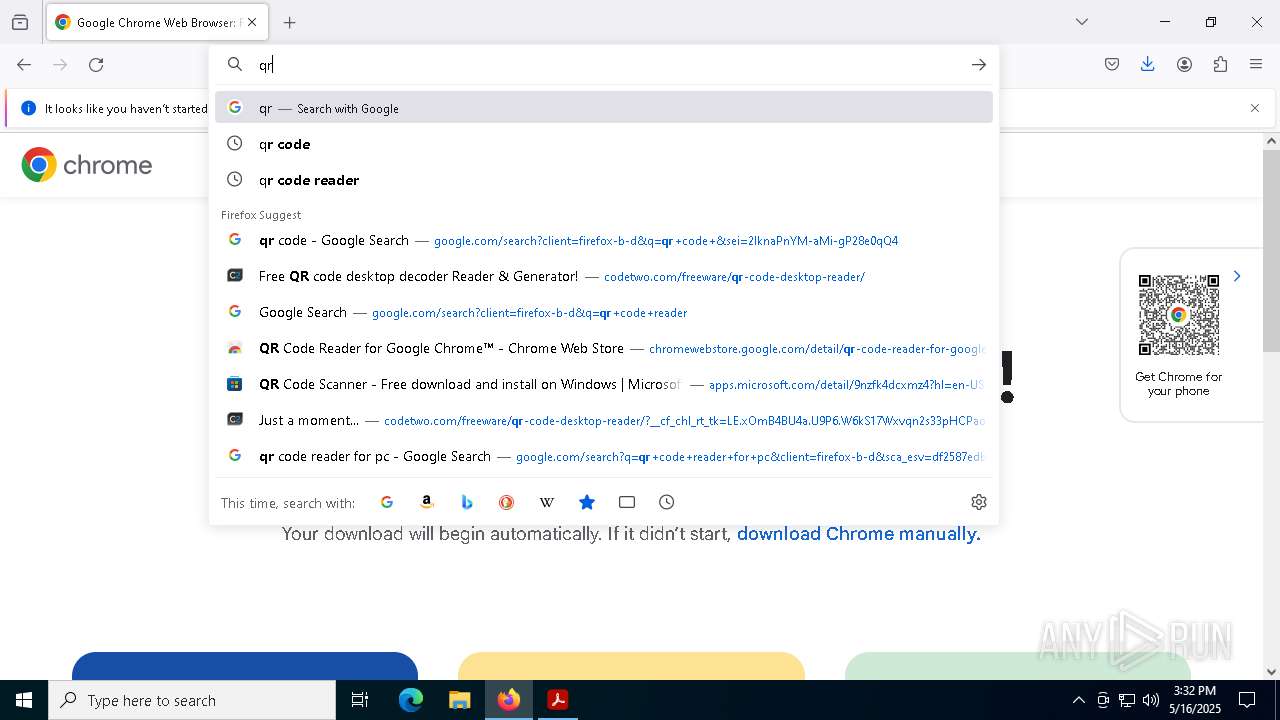Open a new tab with plus button
1280x720 pixels.
point(290,22)
